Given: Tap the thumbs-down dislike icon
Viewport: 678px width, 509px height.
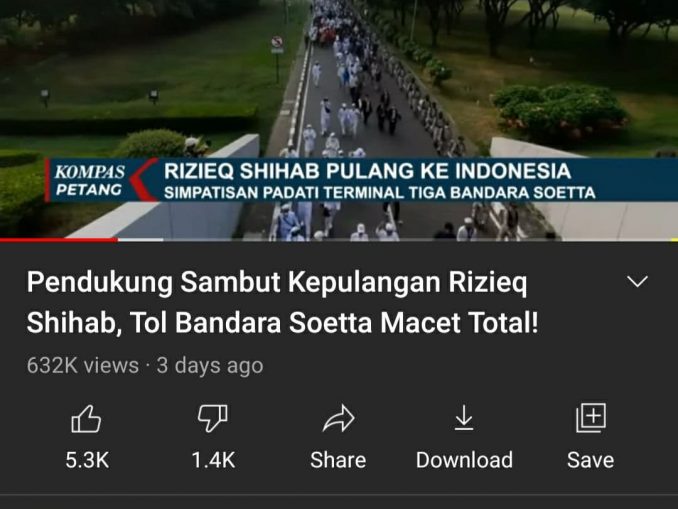Looking at the screenshot, I should [x=213, y=418].
